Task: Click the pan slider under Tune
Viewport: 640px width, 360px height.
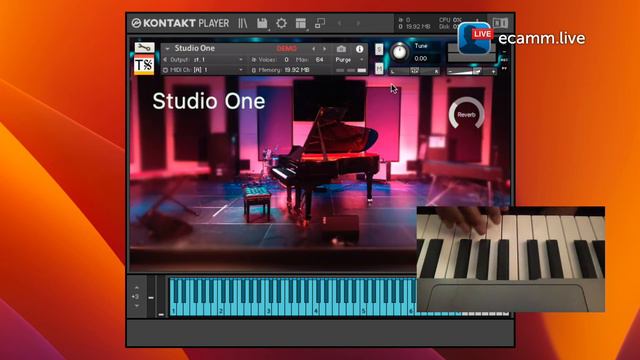Action: (x=414, y=71)
